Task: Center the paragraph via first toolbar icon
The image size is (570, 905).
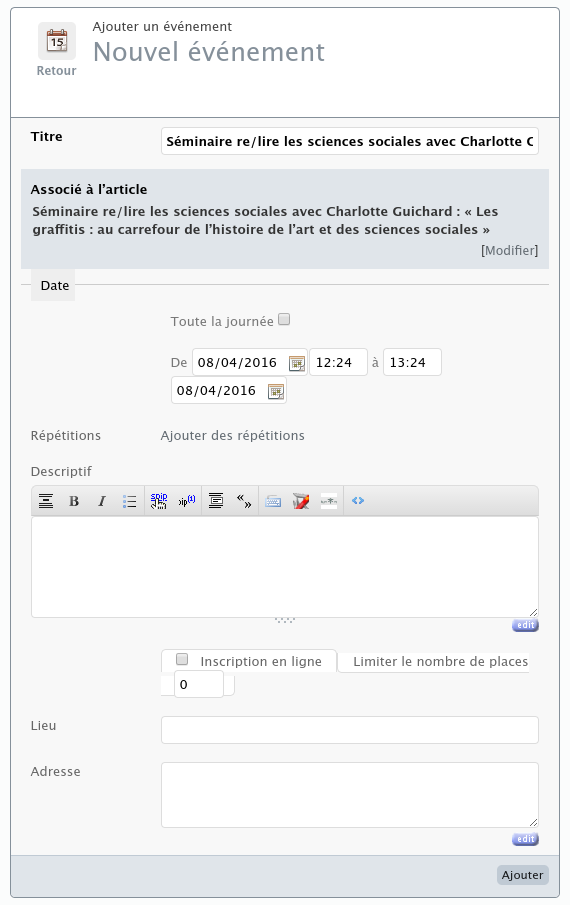Action: (46, 501)
